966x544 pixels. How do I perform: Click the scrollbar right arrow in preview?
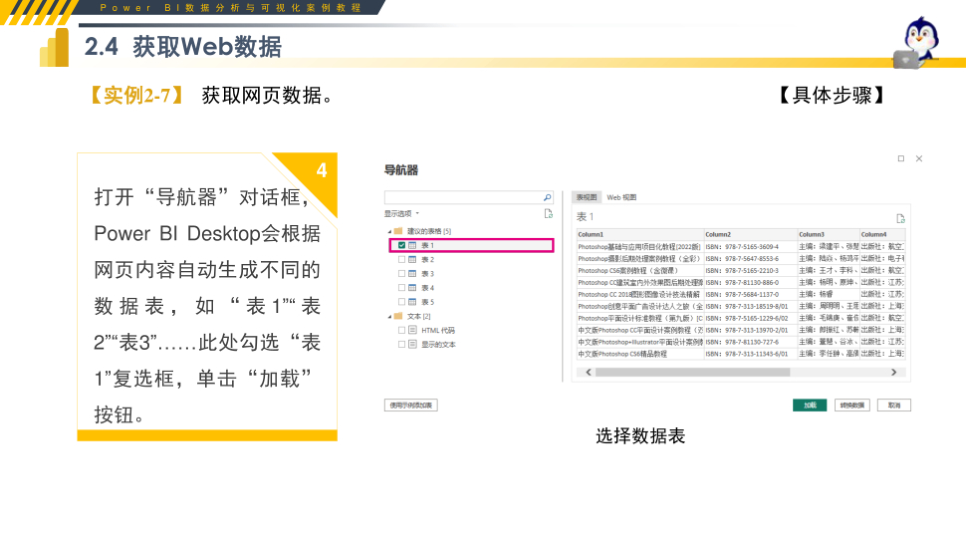tap(894, 372)
